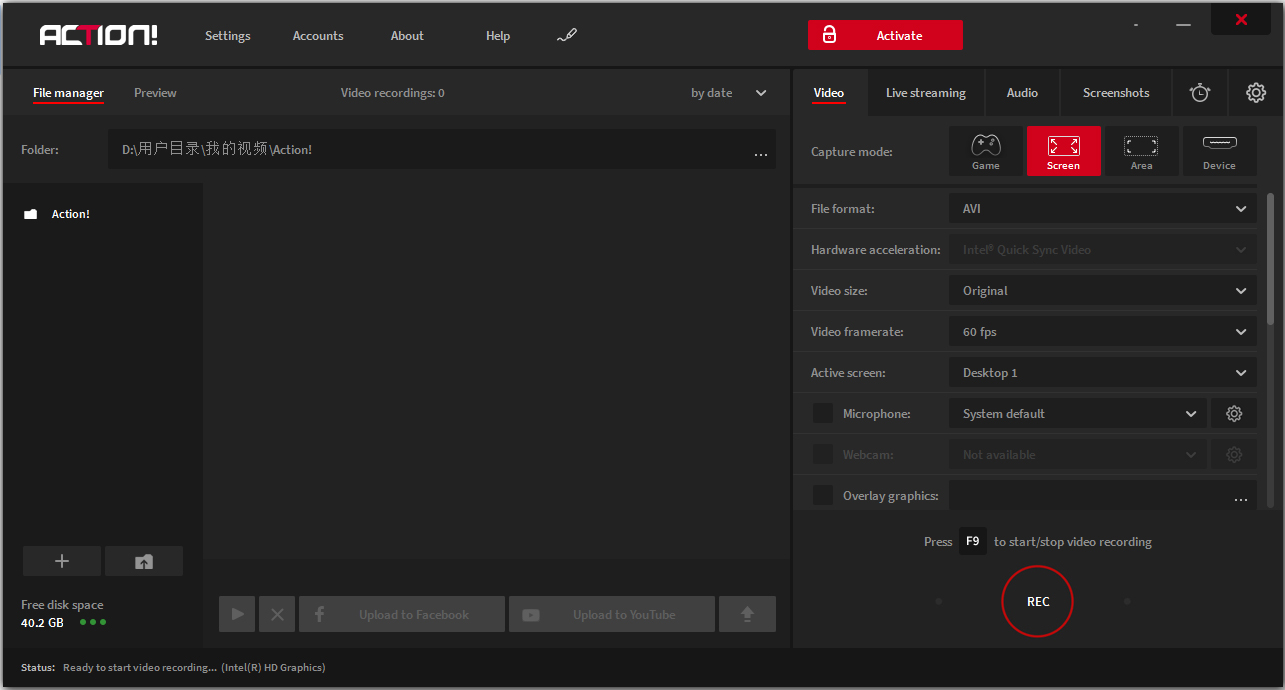Image resolution: width=1285 pixels, height=690 pixels.
Task: Click the red Activate button
Action: (x=885, y=35)
